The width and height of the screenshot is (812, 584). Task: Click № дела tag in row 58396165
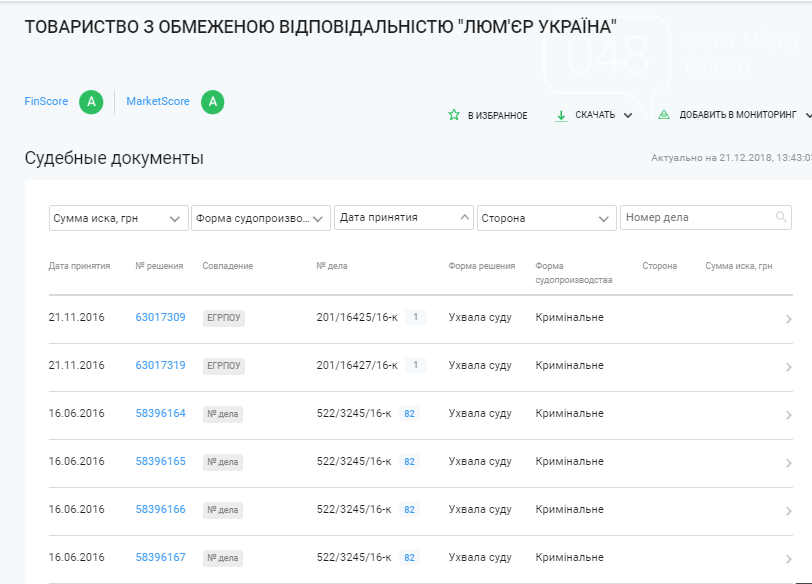223,462
